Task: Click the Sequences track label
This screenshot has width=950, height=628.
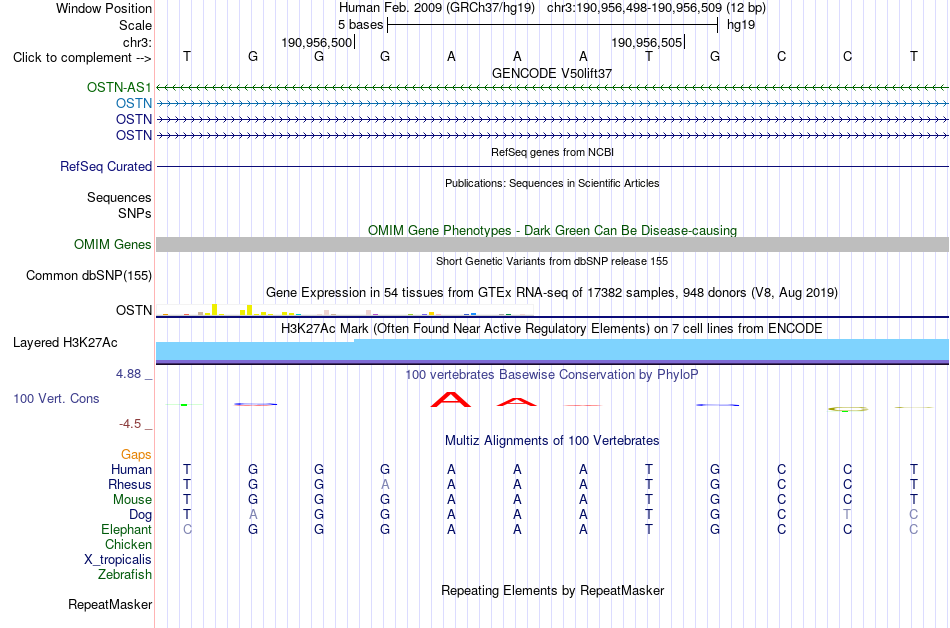Action: coord(119,197)
